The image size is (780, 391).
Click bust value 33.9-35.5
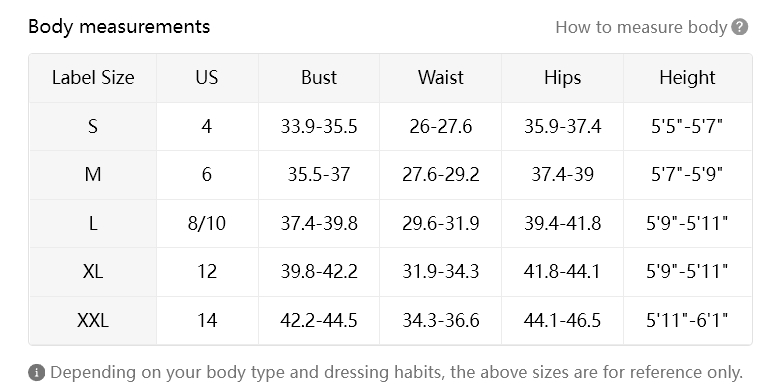coord(319,126)
